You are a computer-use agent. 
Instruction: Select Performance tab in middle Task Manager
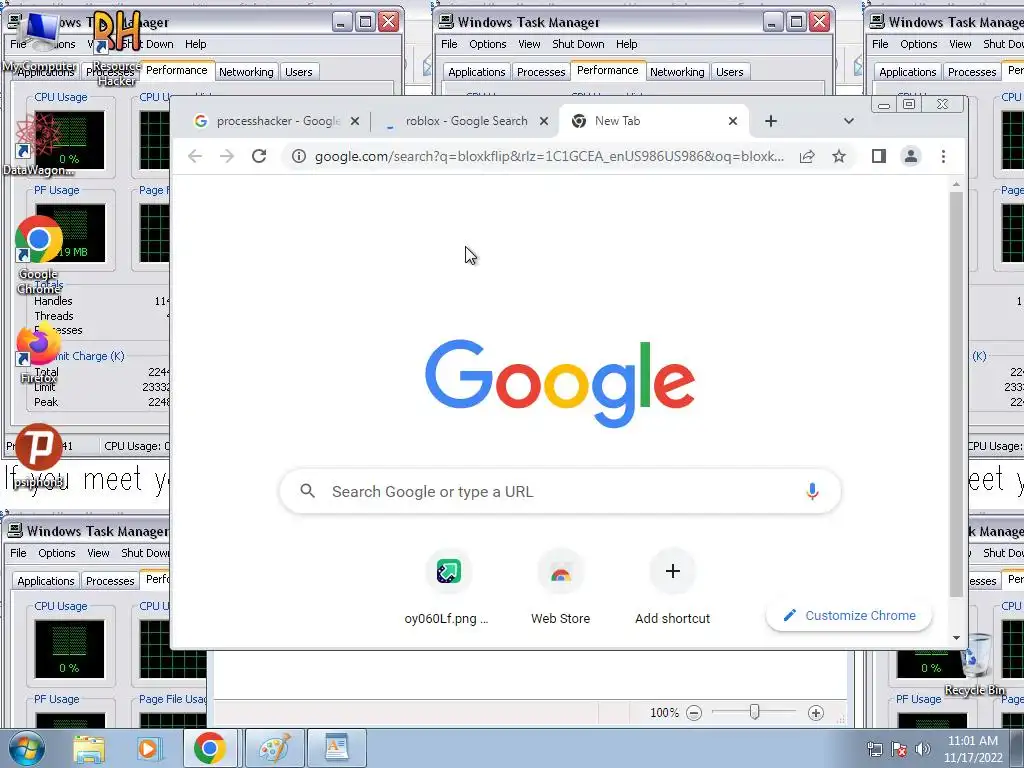[607, 71]
